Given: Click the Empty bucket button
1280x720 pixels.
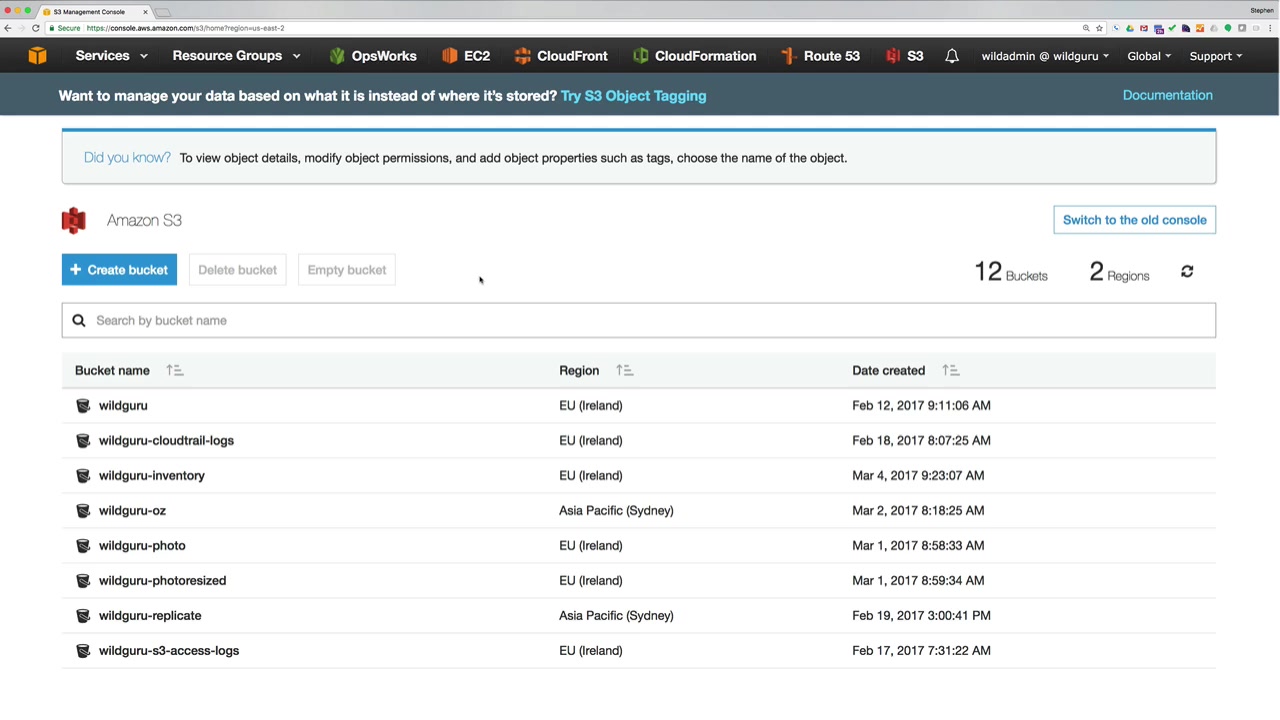Looking at the screenshot, I should coord(347,270).
